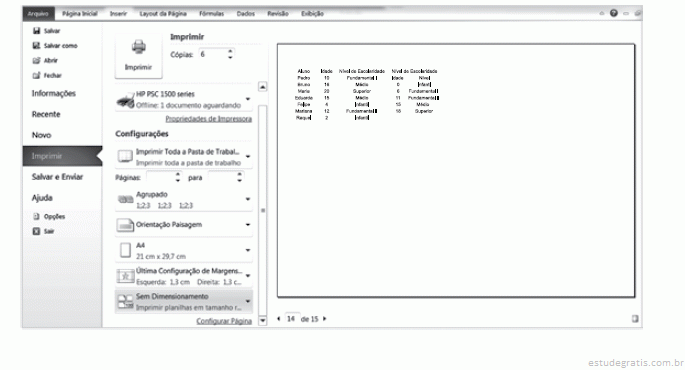
Task: Open the Exibição tab
Action: coord(312,14)
